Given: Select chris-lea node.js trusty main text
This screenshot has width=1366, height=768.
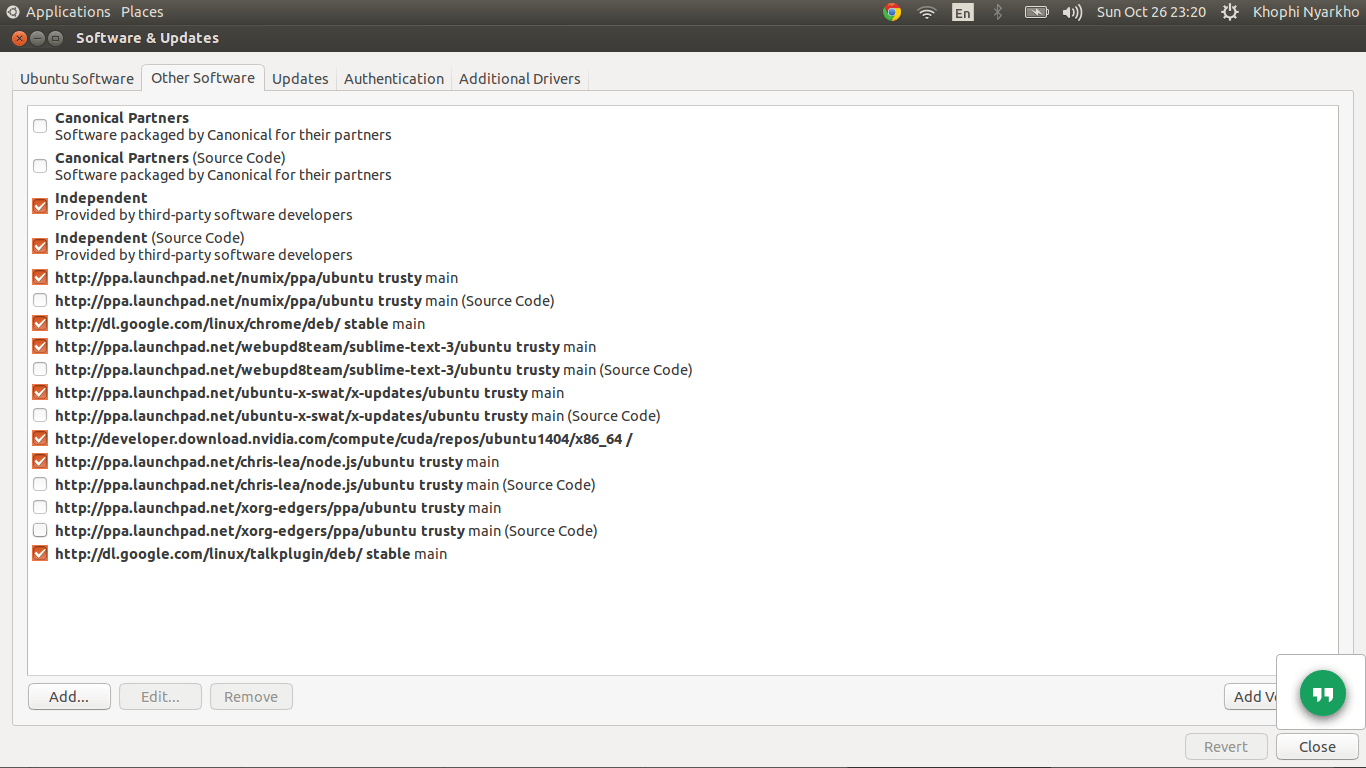Looking at the screenshot, I should click(277, 461).
